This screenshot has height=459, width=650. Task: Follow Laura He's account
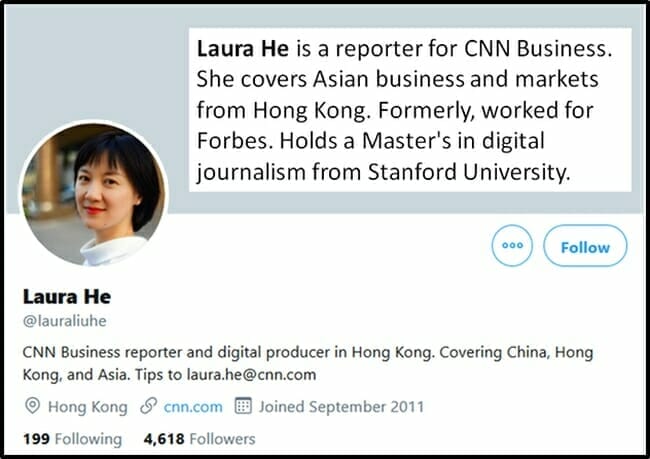pyautogui.click(x=585, y=245)
